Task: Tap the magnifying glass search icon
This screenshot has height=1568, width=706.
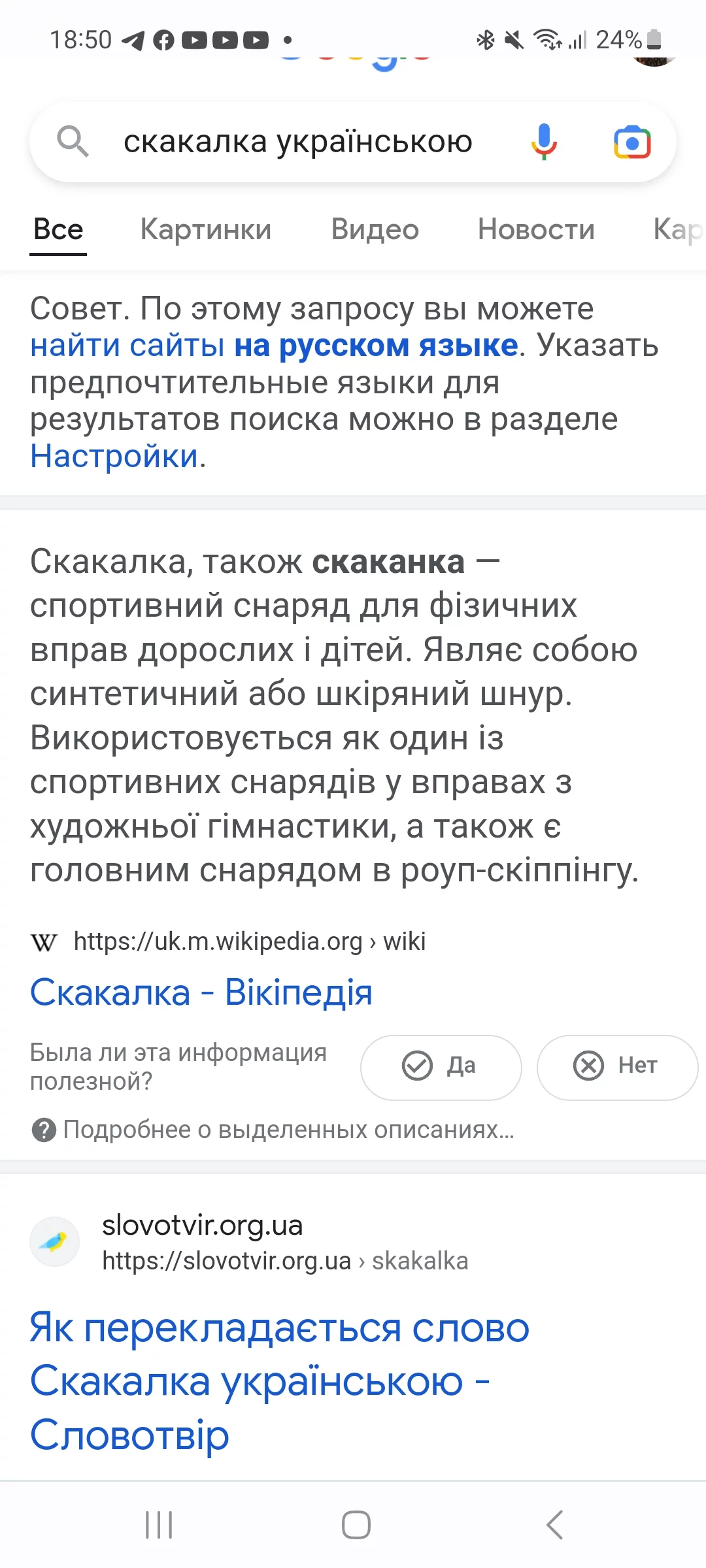Action: coord(73,142)
